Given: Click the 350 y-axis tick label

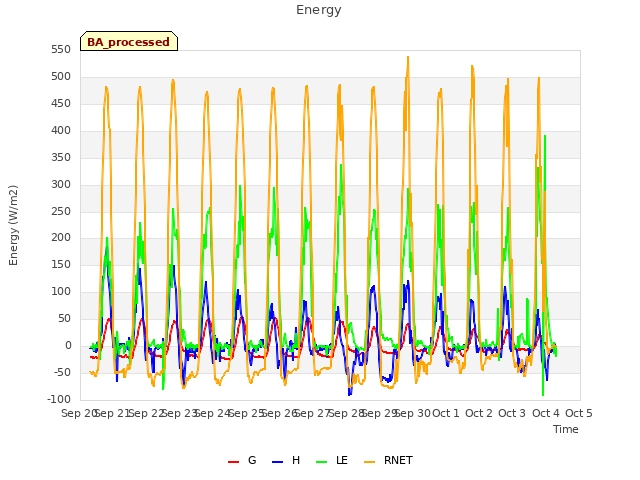Looking at the screenshot, I should tap(61, 158).
